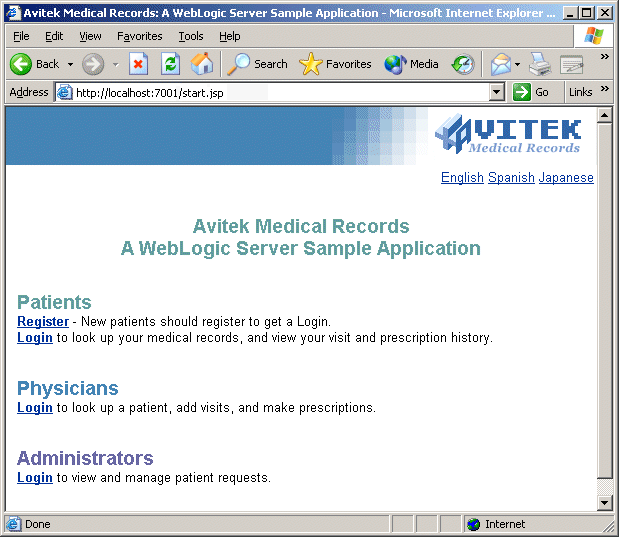Click the Patients heading text
Image resolution: width=619 pixels, height=537 pixels.
54,302
